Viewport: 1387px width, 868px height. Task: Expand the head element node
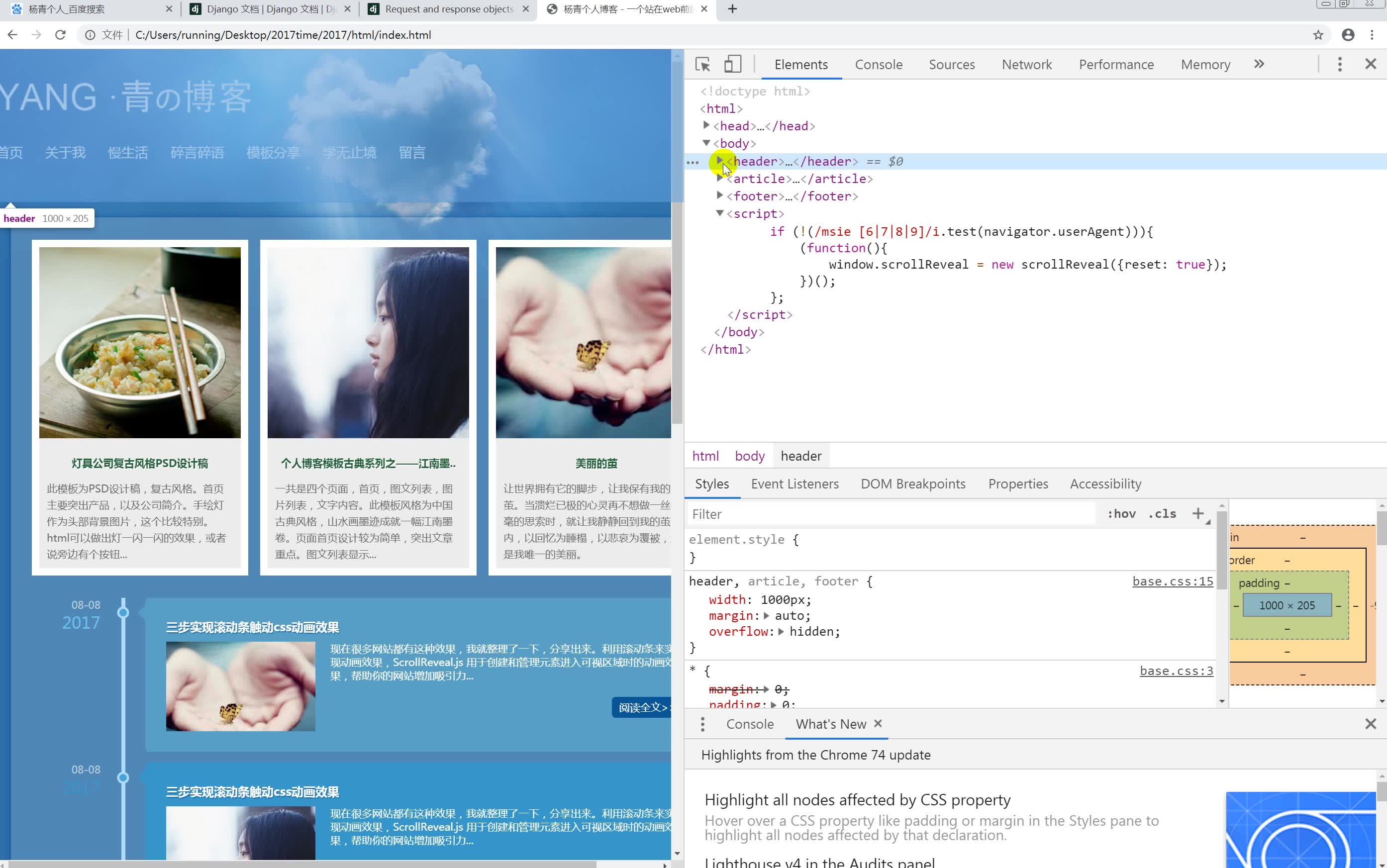point(707,125)
